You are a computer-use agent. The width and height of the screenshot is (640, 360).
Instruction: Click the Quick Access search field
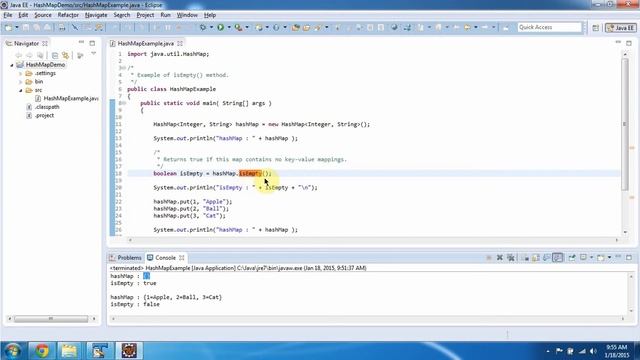(x=549, y=27)
